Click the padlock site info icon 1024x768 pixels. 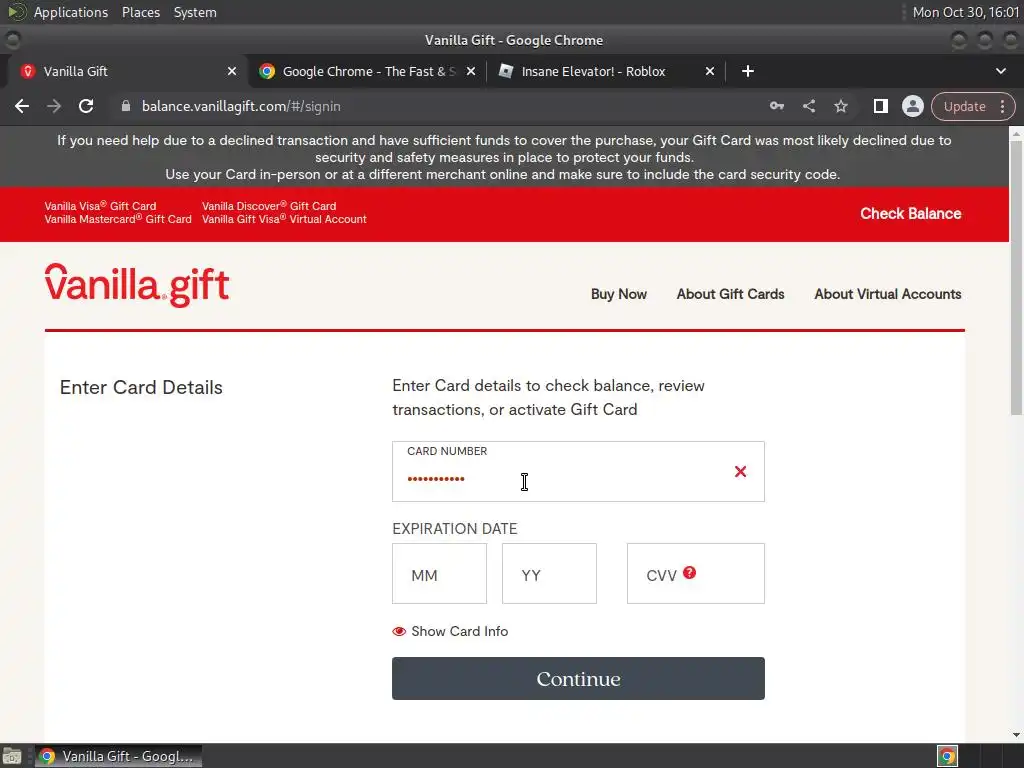pyautogui.click(x=126, y=106)
